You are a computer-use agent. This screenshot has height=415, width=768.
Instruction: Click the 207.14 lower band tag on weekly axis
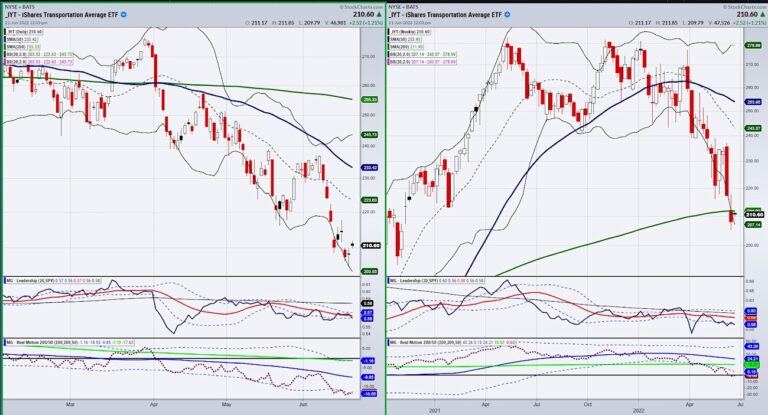(x=753, y=224)
